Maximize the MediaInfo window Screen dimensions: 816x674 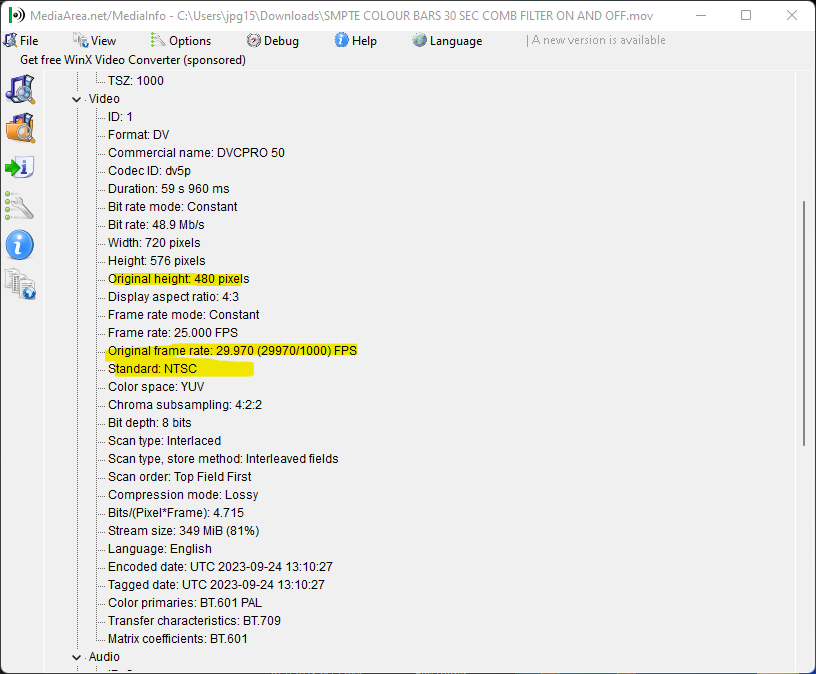tap(746, 15)
